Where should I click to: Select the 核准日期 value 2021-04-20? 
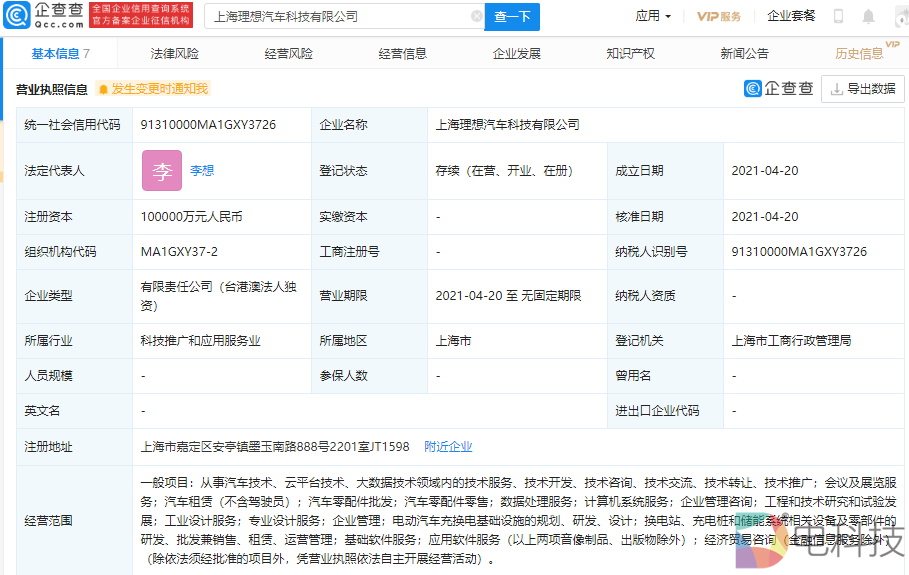(x=765, y=217)
